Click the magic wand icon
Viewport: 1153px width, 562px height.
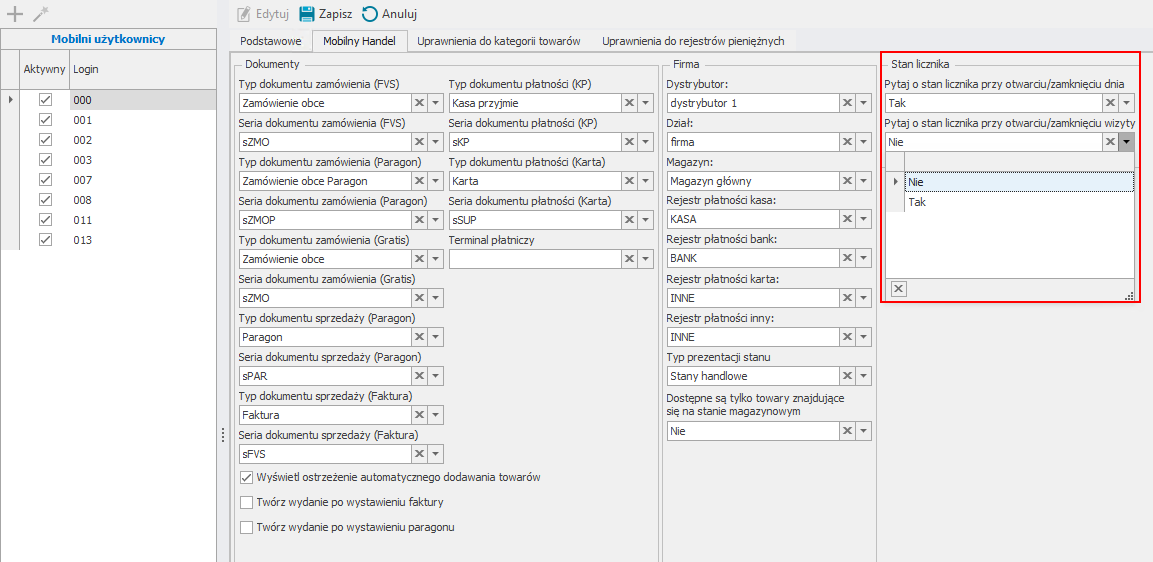point(41,14)
